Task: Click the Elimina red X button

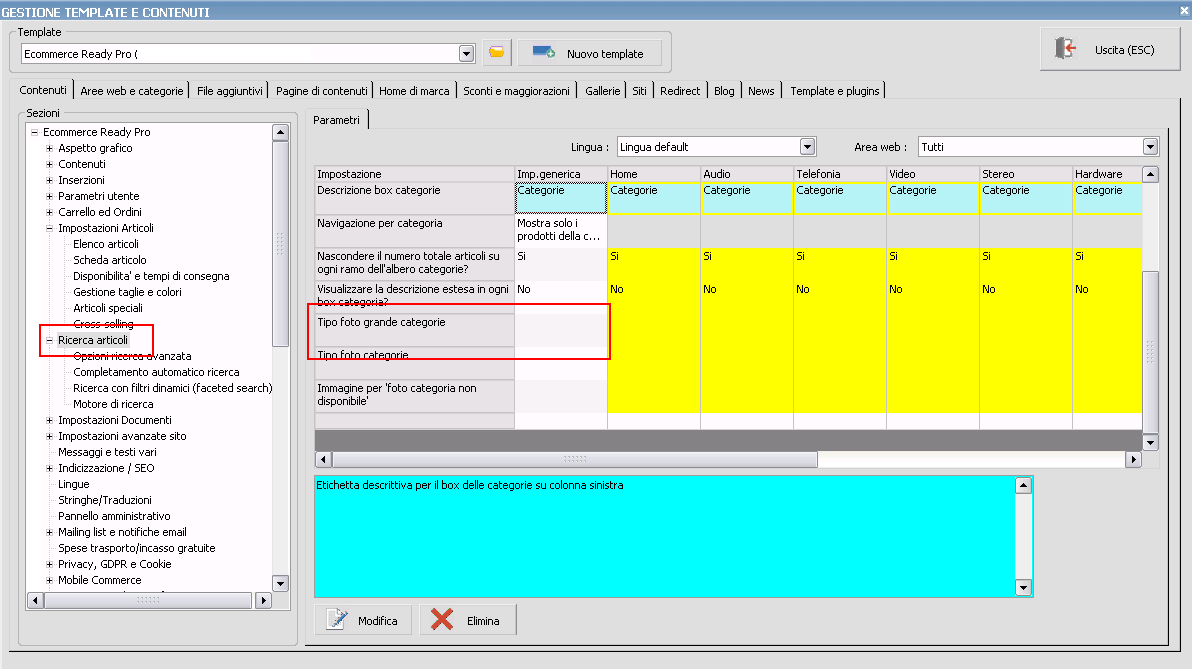Action: (467, 621)
